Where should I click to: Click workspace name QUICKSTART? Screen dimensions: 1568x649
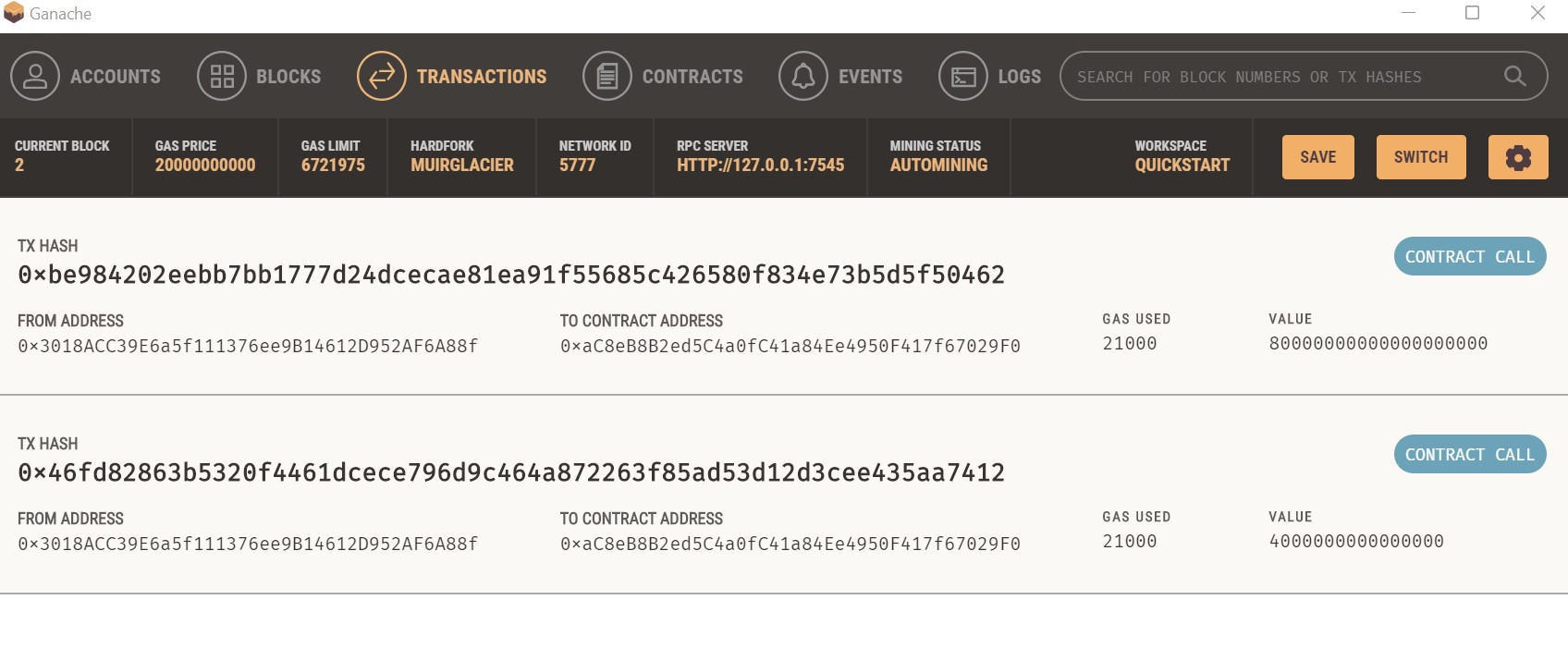tap(1182, 165)
